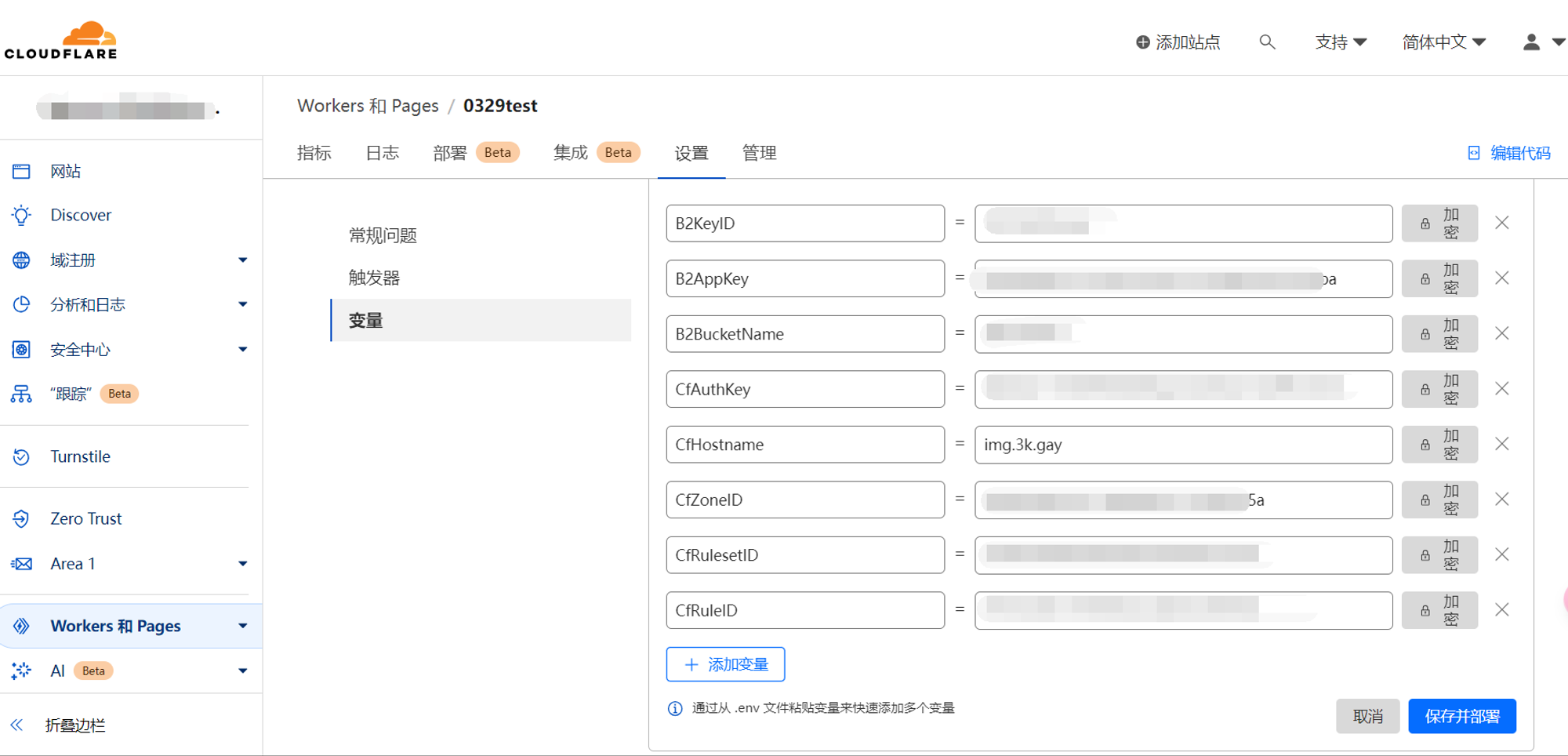
Task: Delete the CfRulesetID variable row
Action: 1502,554
